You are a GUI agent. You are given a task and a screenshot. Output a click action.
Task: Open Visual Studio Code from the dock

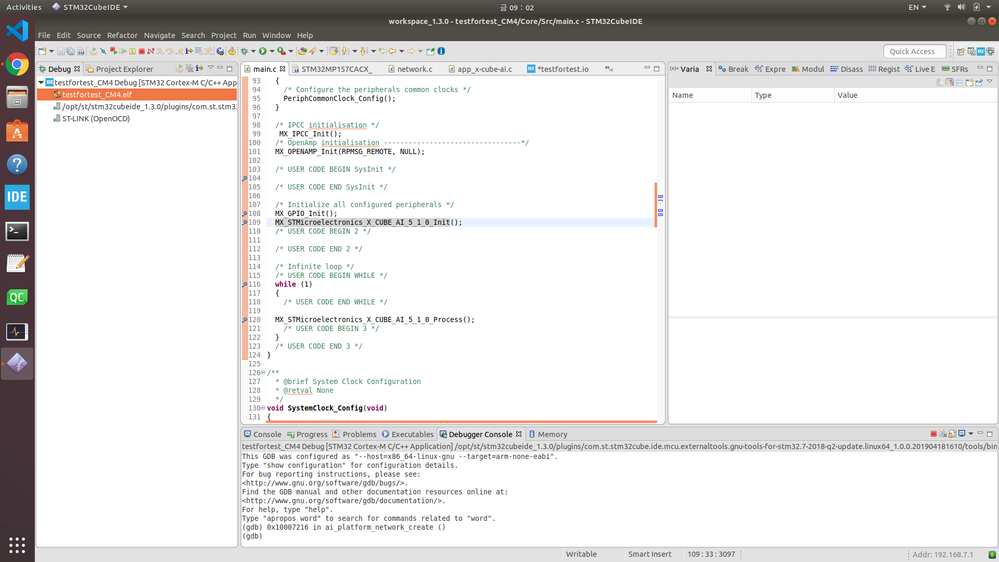click(x=17, y=30)
